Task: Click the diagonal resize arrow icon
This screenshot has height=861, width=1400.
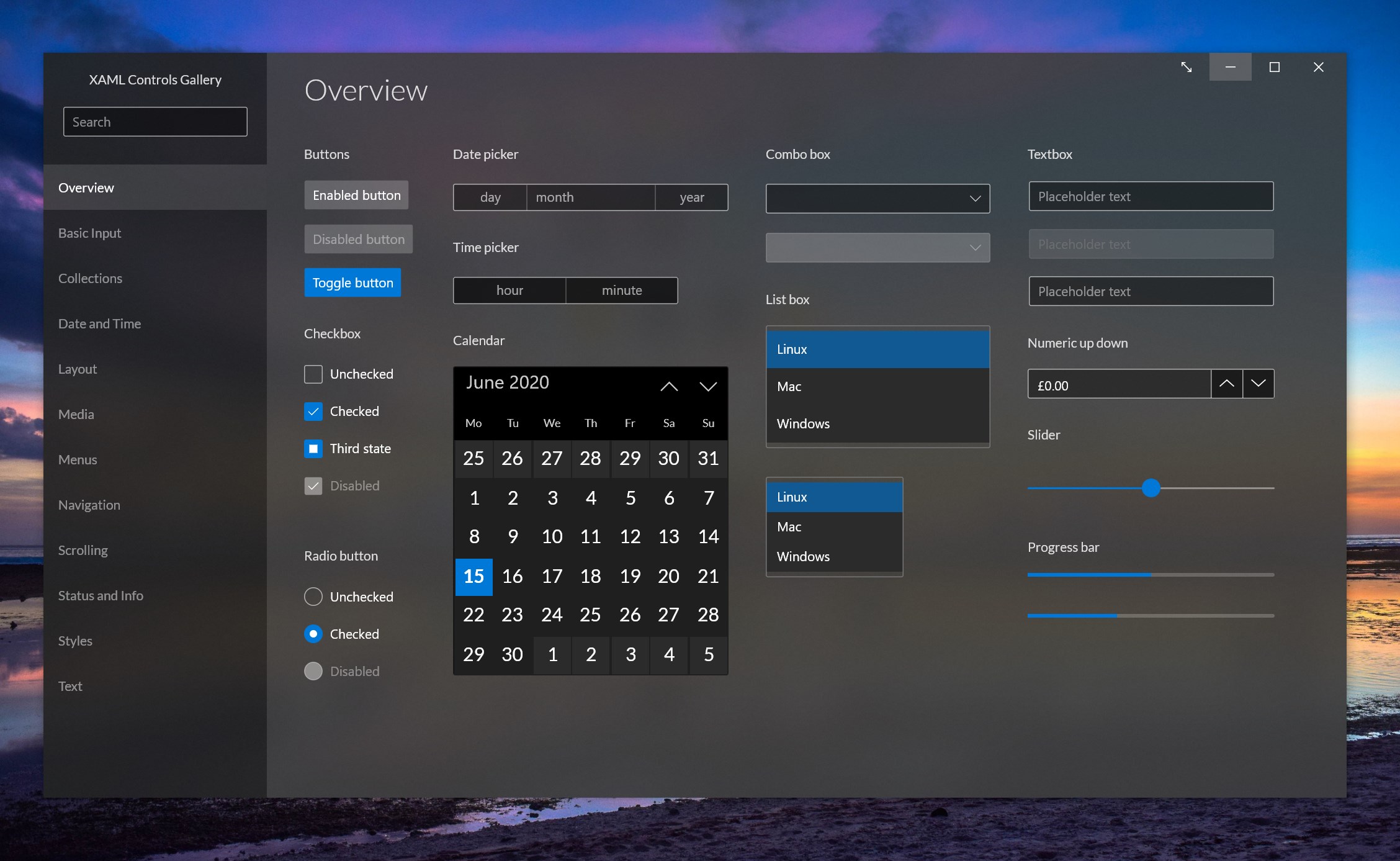Action: point(1186,67)
